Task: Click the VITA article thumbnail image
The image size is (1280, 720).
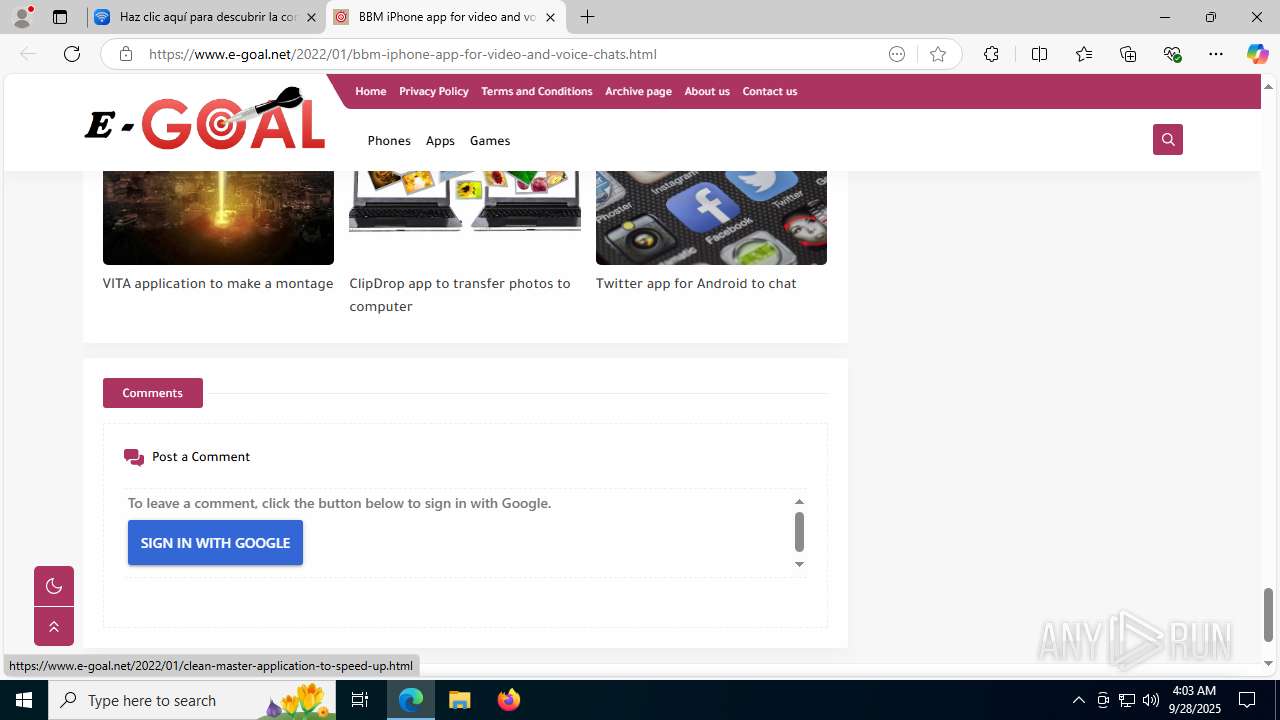Action: [x=218, y=217]
